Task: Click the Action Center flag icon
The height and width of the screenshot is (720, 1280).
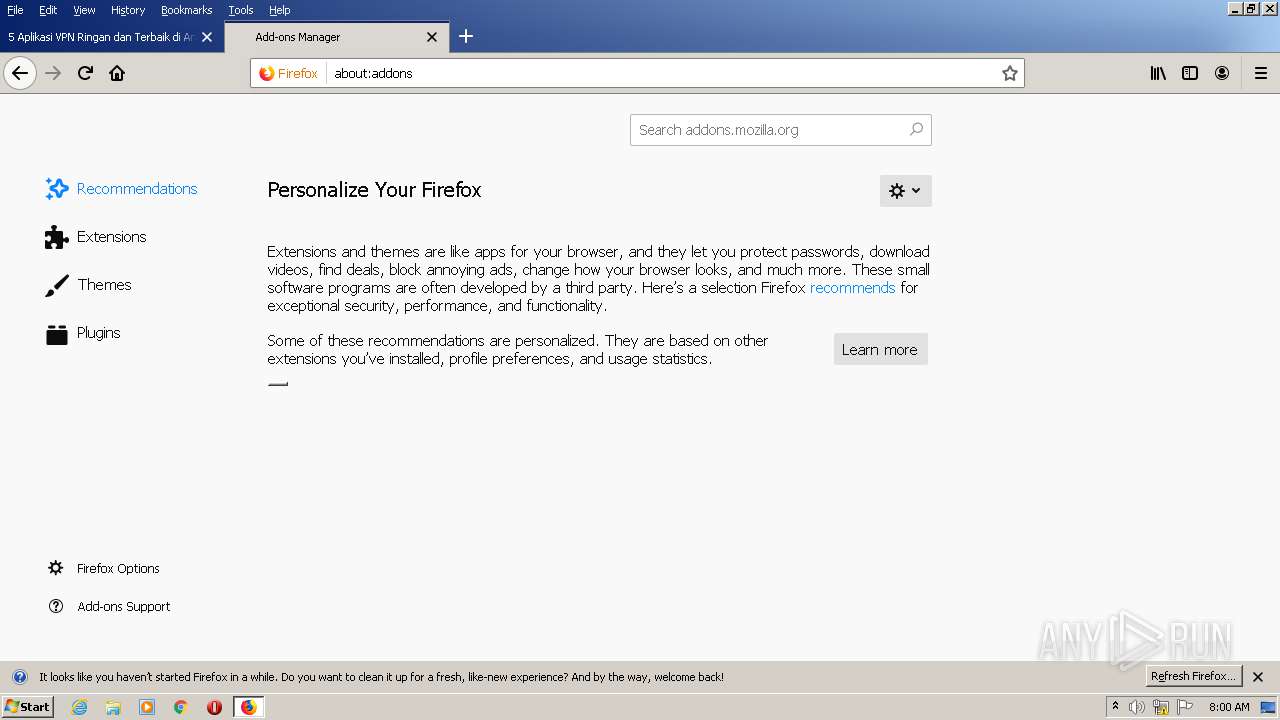Action: coord(1185,707)
